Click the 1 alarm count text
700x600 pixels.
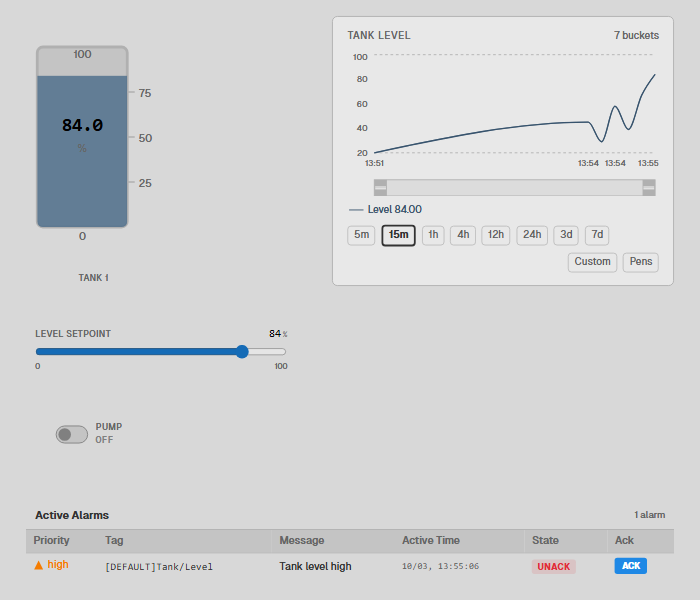coord(650,515)
